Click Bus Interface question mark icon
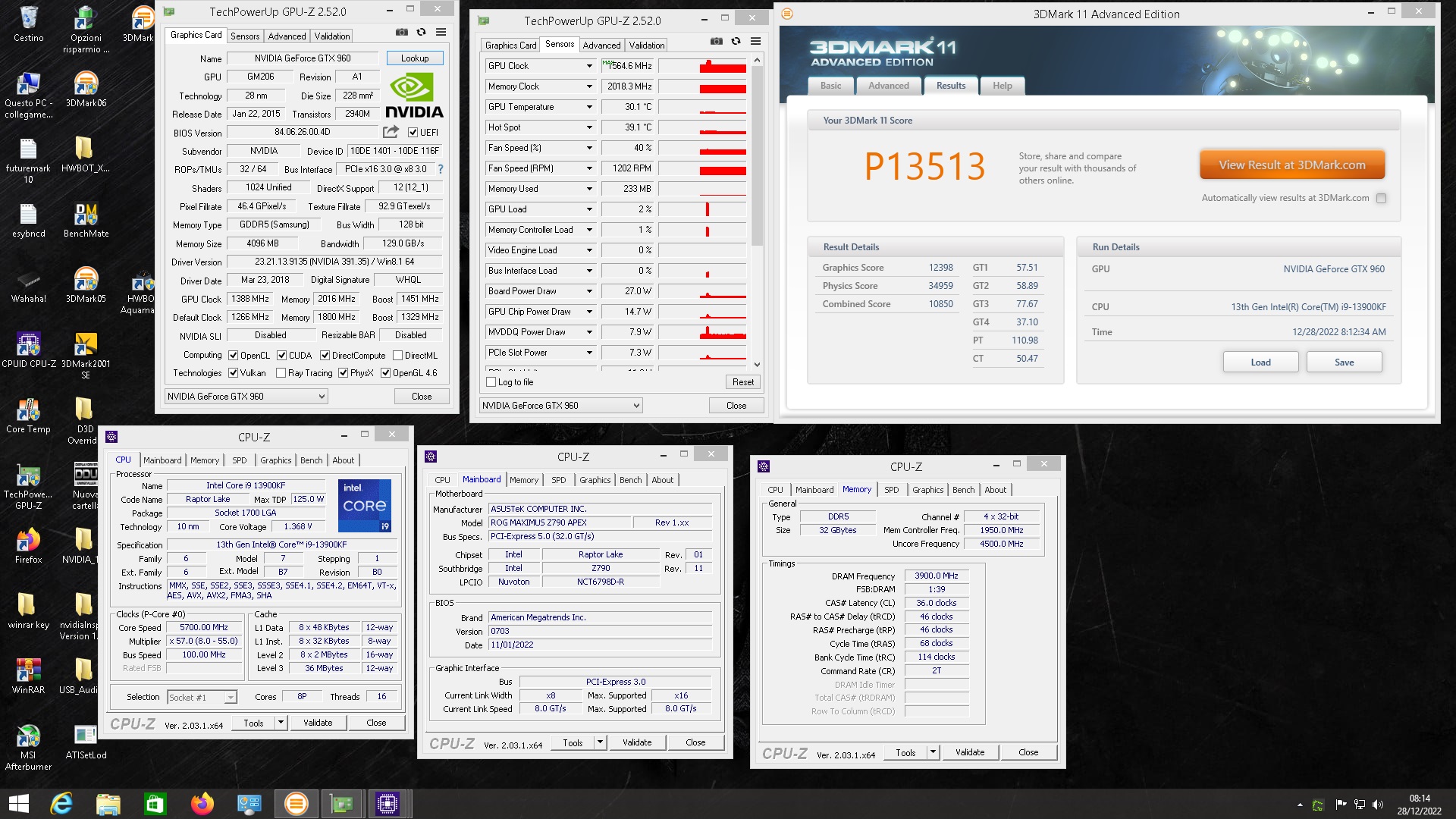Viewport: 1456px width, 819px height. 441,169
